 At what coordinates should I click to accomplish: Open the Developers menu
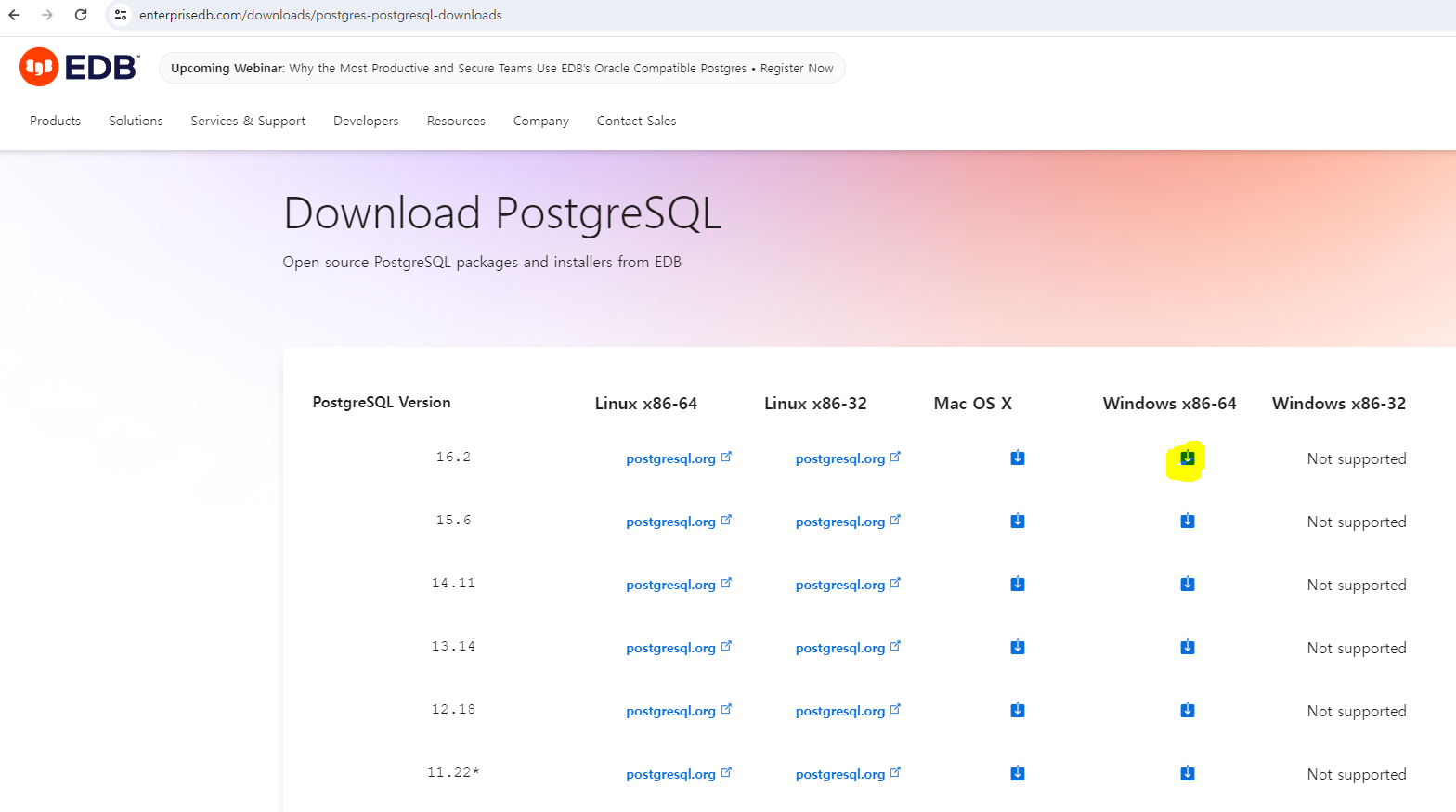[366, 121]
